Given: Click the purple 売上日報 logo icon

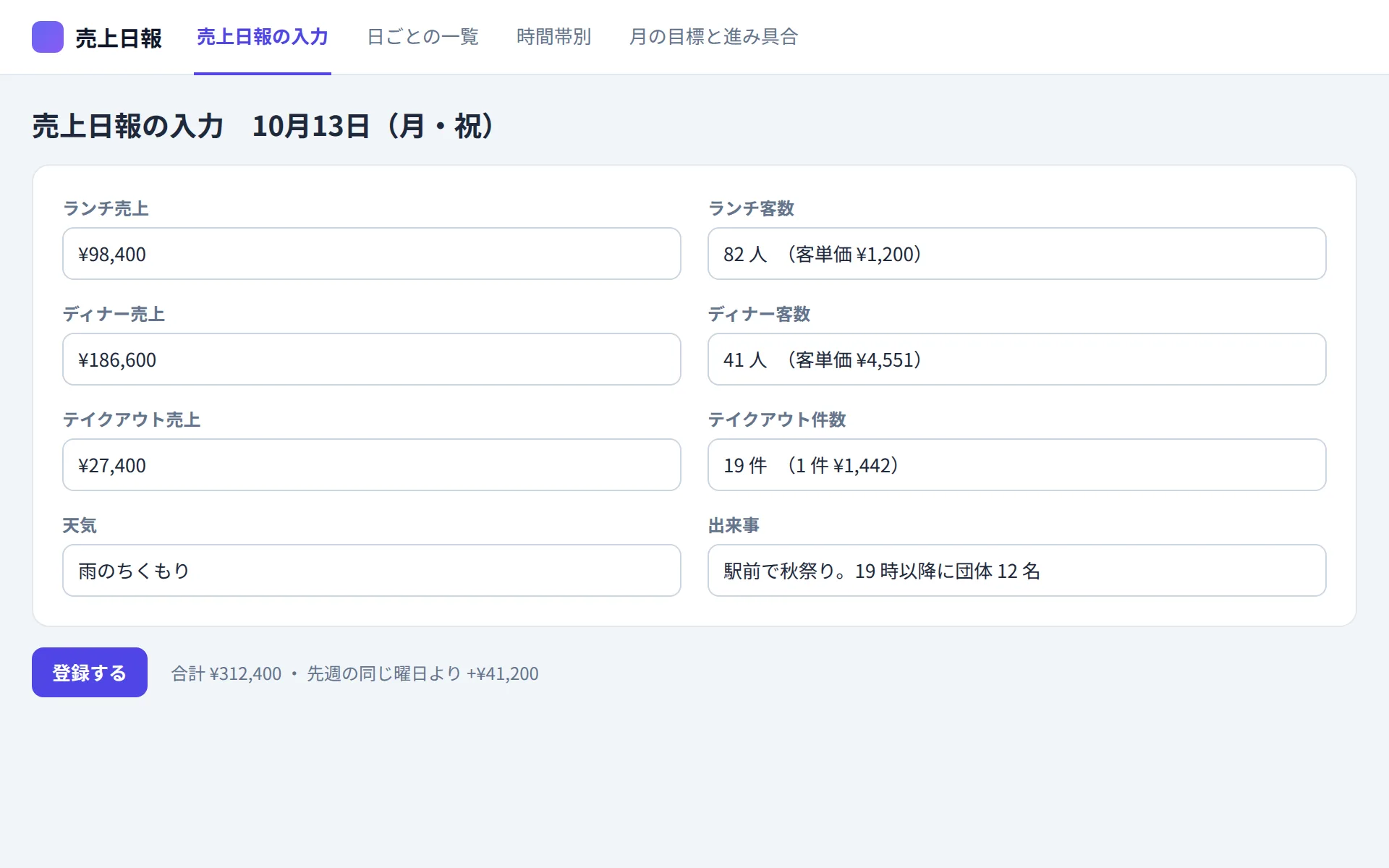Looking at the screenshot, I should [48, 37].
